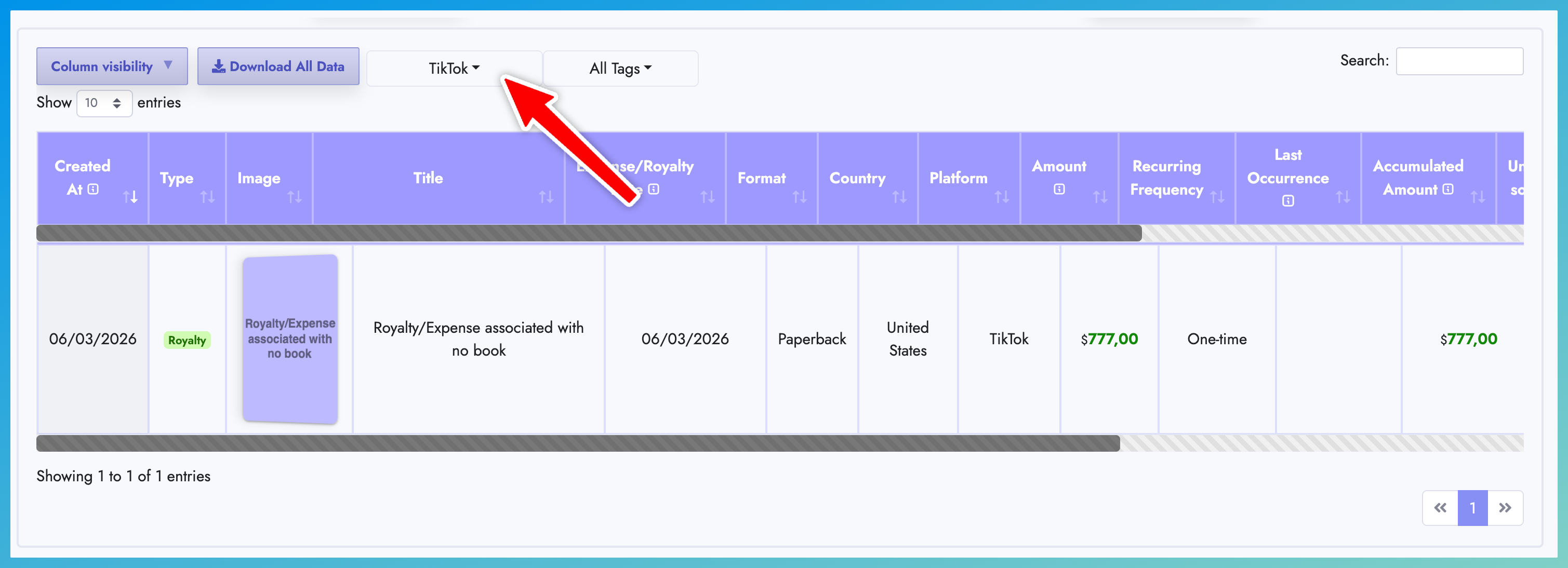Viewport: 1568px width, 568px height.
Task: Sort table by Created At column
Action: pyautogui.click(x=130, y=196)
